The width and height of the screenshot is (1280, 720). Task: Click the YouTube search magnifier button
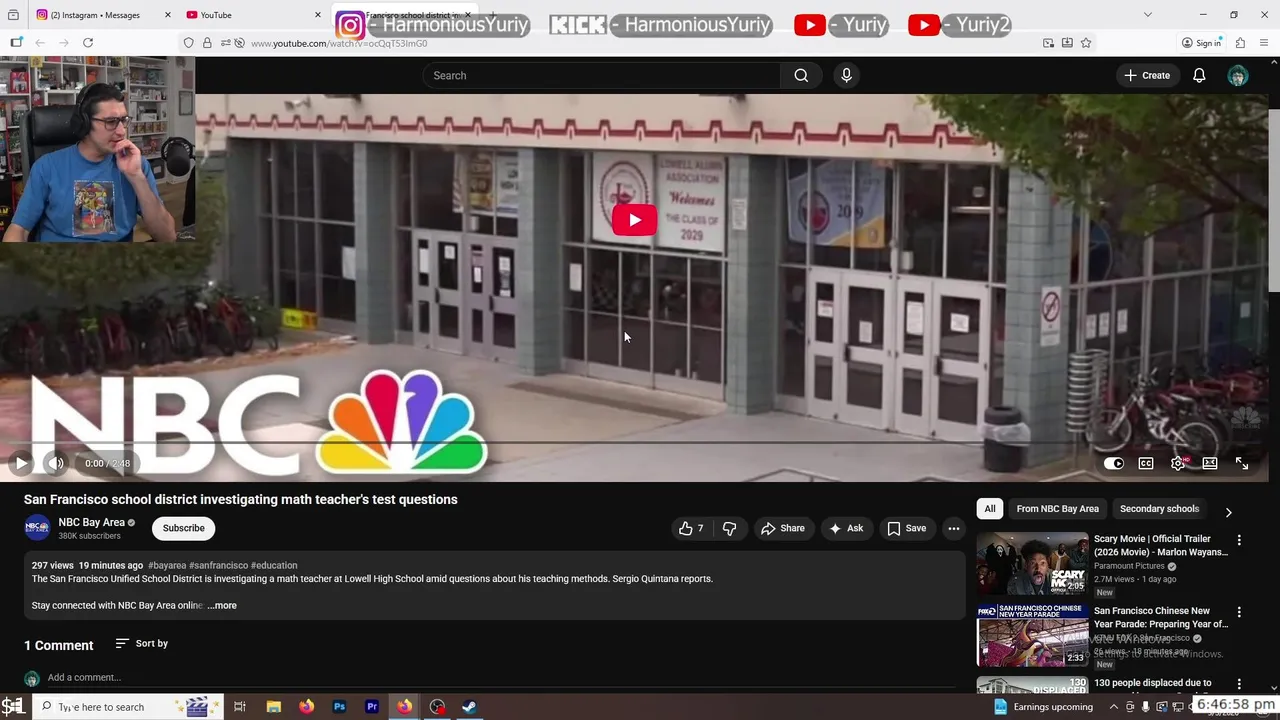coord(801,75)
